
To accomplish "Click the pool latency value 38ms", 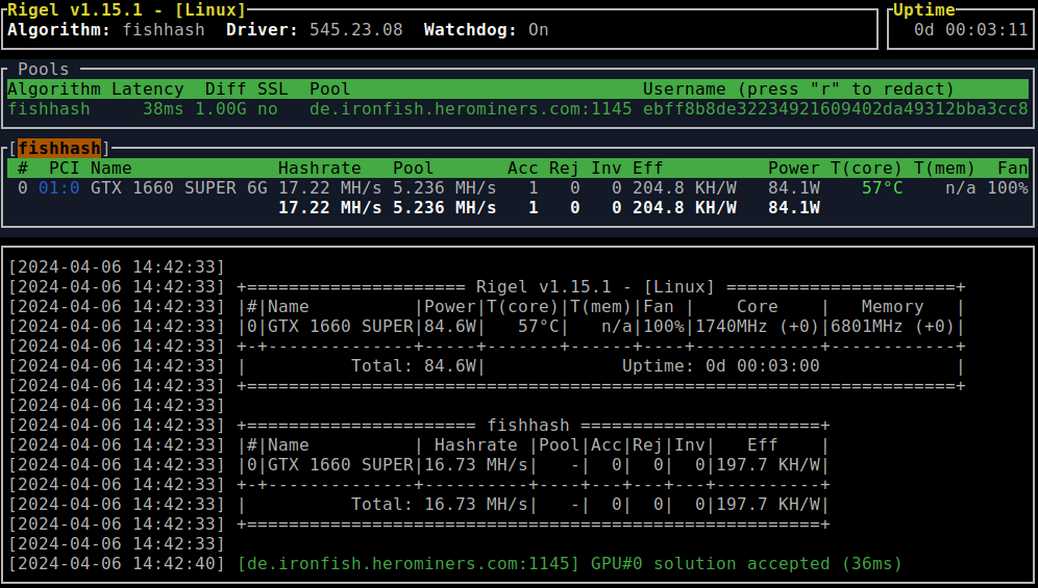I will [163, 109].
